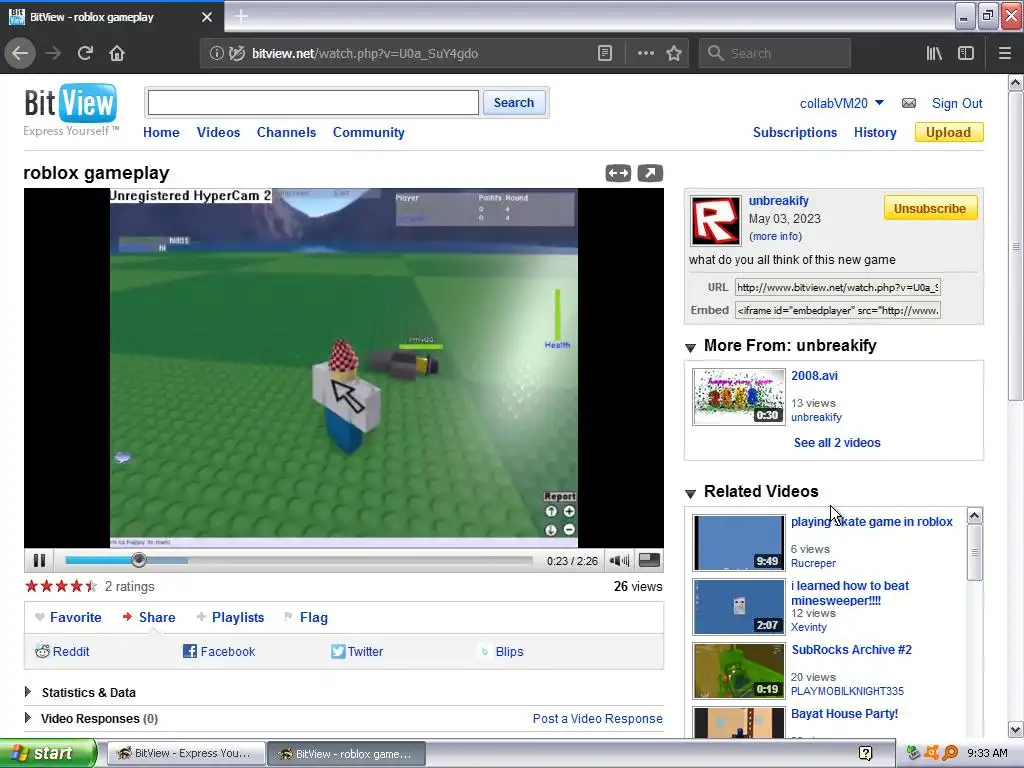Pause the video with the pause button
Screen dimensions: 1024x768
click(x=39, y=560)
